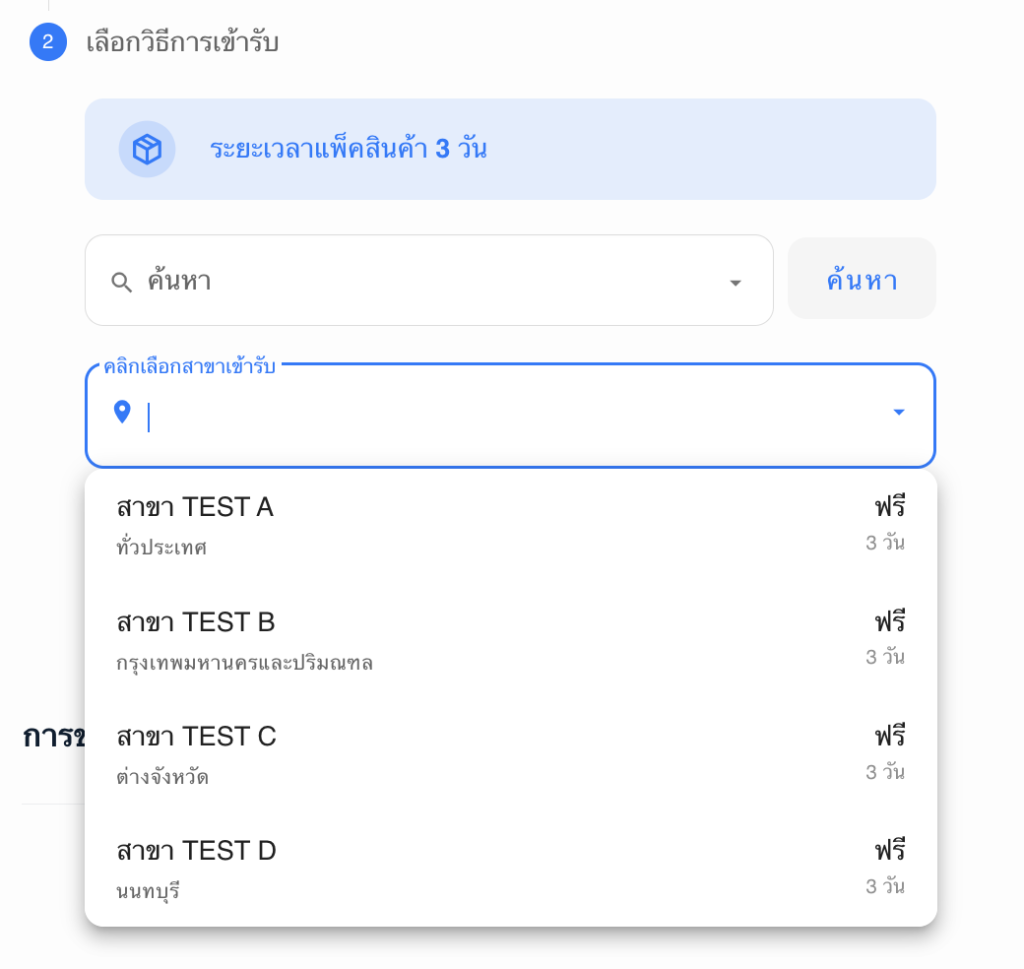Click the ระยะเวลาแพ็คสินค้า 3 วัน banner link

[350, 148]
